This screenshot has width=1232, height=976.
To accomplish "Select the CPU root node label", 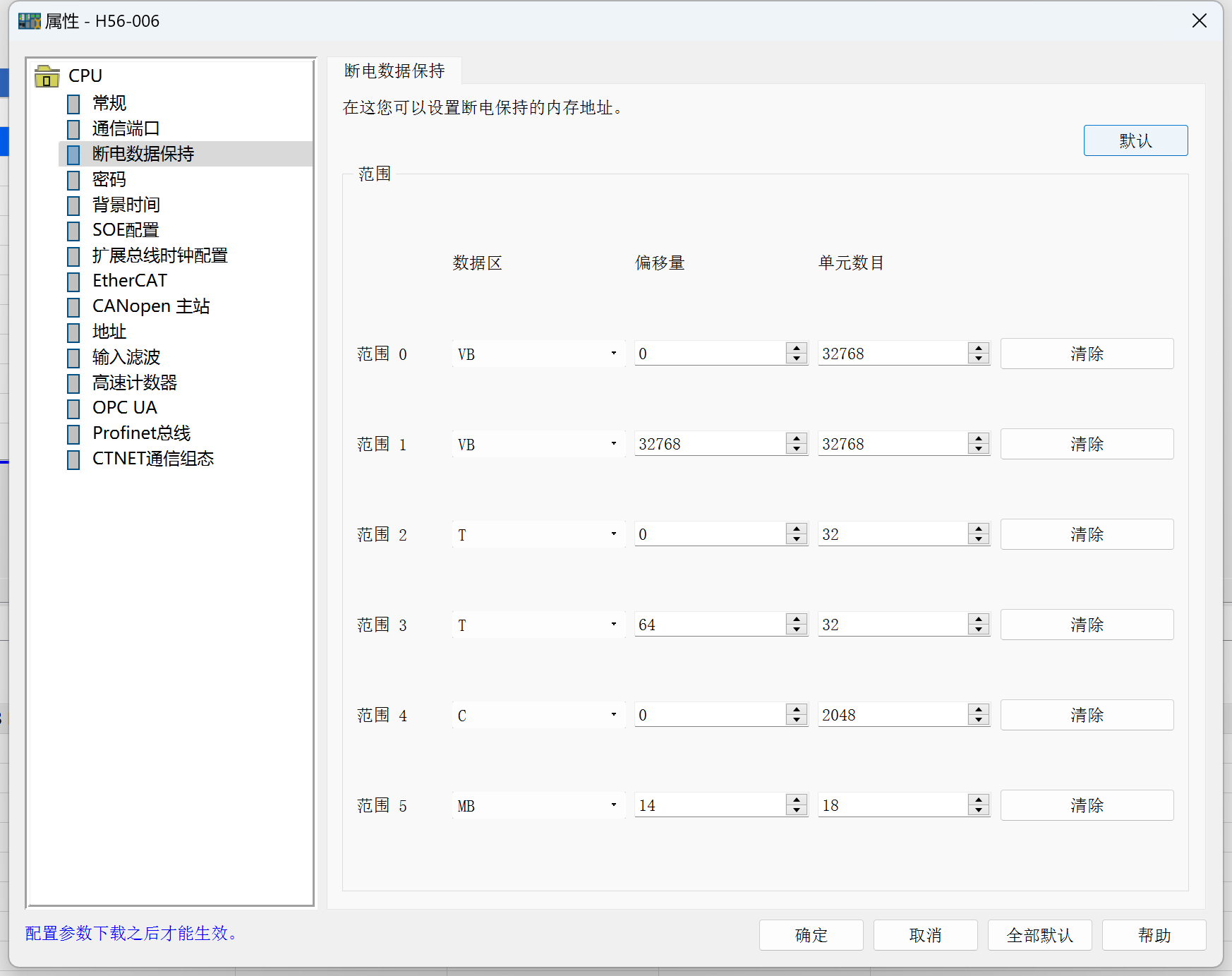I will [x=85, y=76].
